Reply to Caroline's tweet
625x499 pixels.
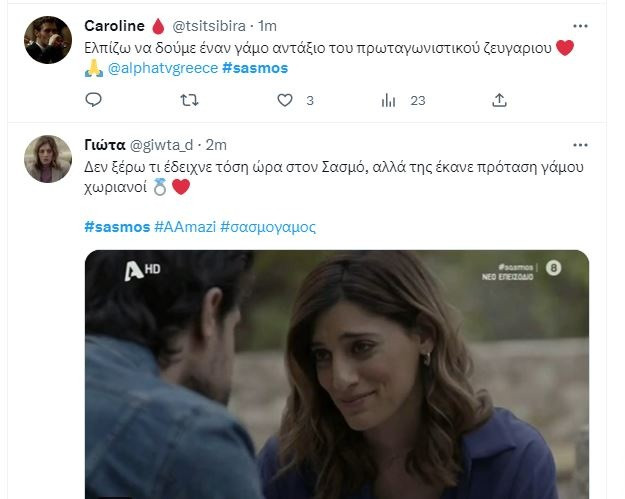coord(94,100)
